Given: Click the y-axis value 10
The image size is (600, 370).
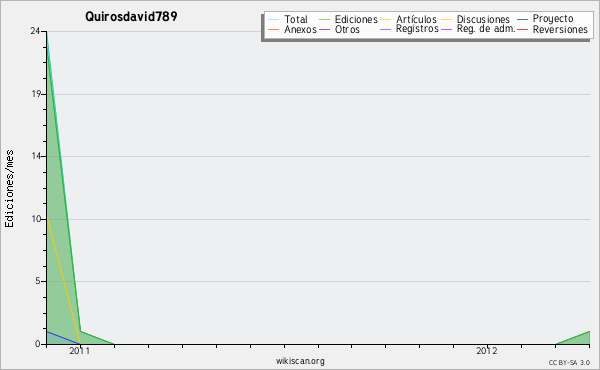Looking at the screenshot, I should [x=36, y=219].
